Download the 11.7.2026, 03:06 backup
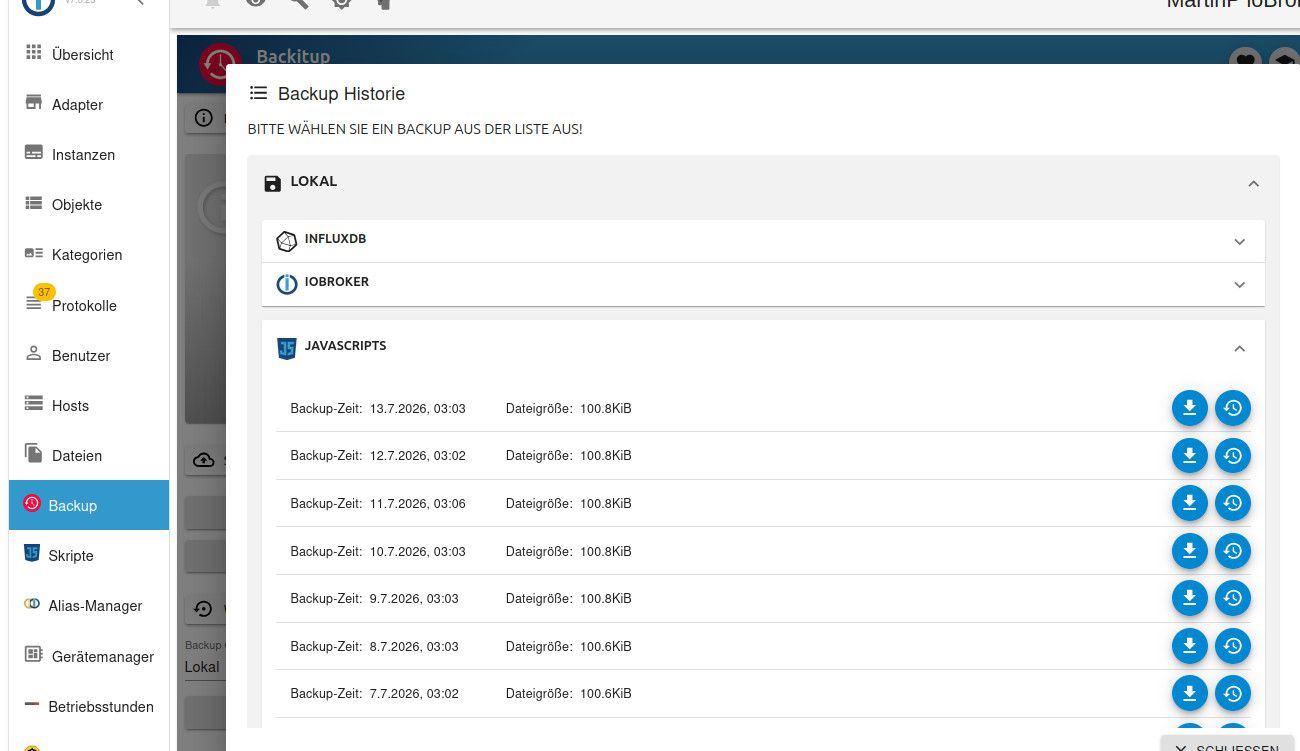 pyautogui.click(x=1189, y=503)
